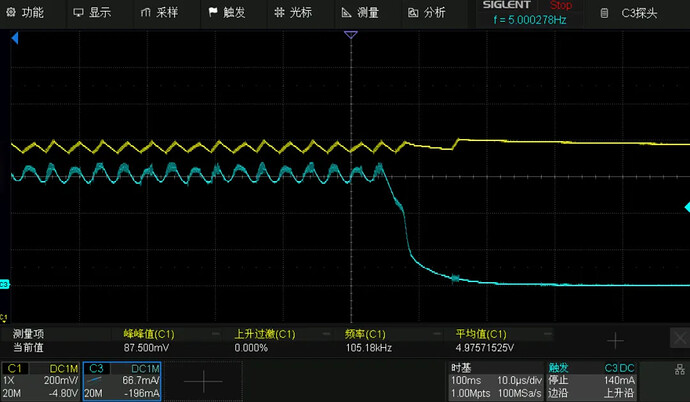Select the 峰峰值(C1) measurement
The image size is (690, 402).
click(x=148, y=341)
